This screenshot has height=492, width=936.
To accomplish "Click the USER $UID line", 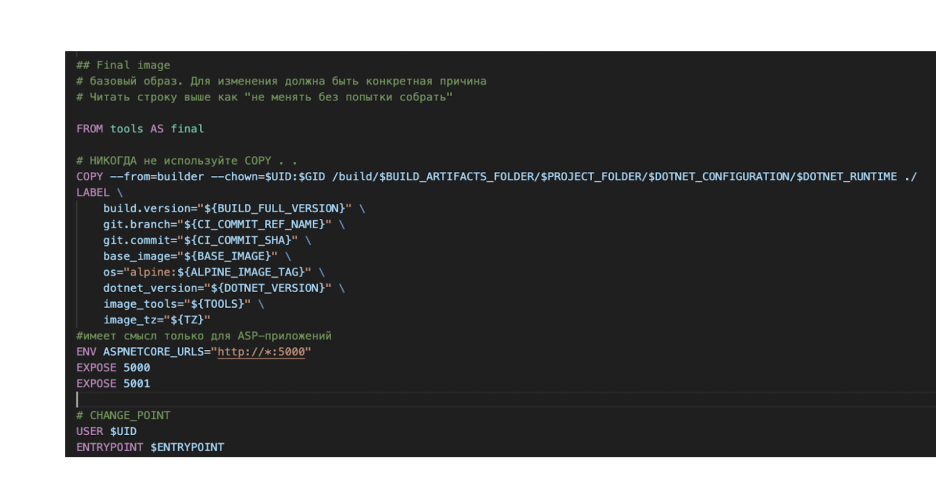I will 106,431.
